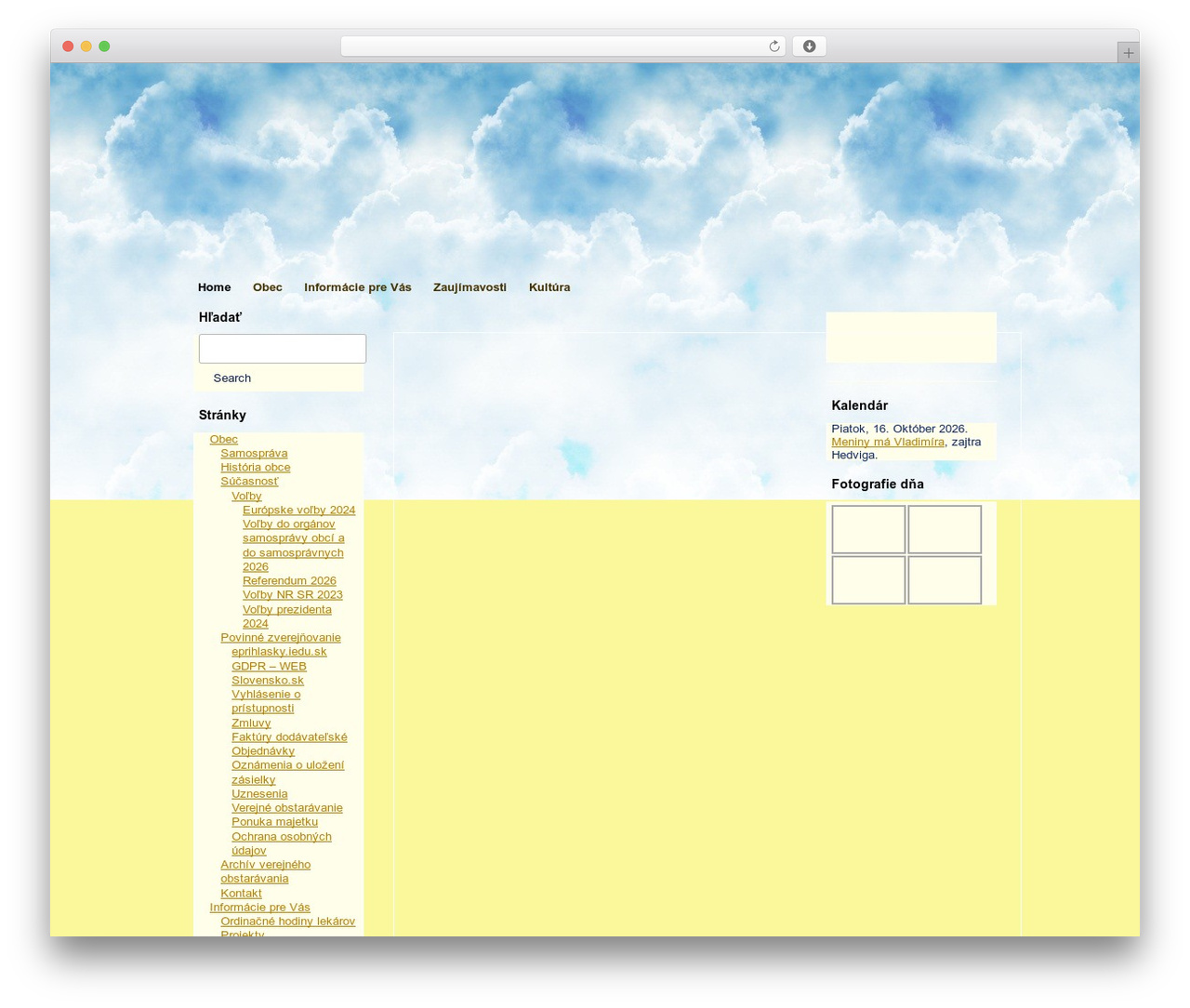
Task: Go to Povinné zverejňovanie
Action: click(x=281, y=637)
